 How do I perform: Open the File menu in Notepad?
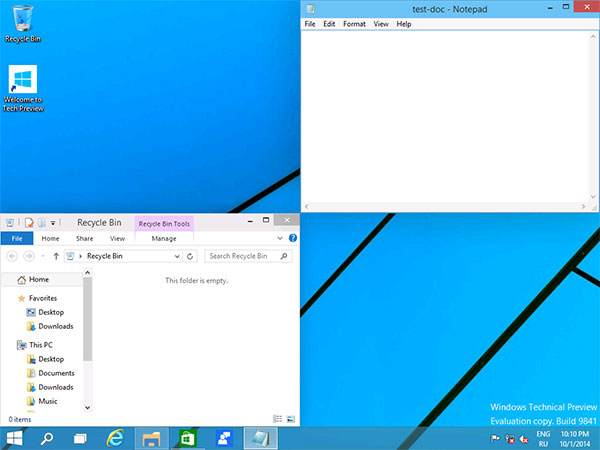pos(310,24)
